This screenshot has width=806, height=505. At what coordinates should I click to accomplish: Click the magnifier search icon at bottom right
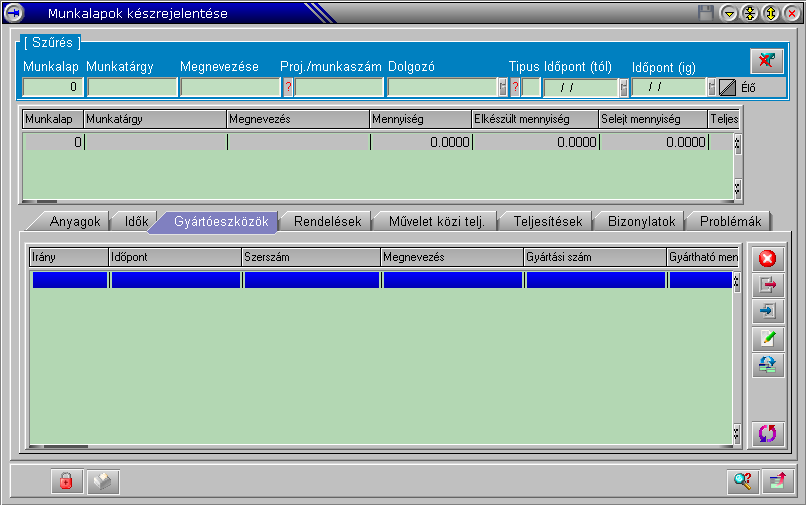(x=741, y=481)
